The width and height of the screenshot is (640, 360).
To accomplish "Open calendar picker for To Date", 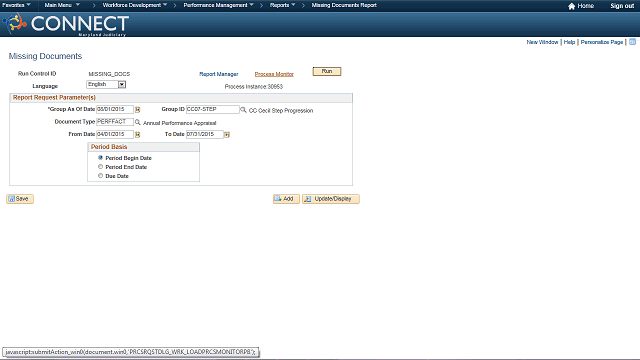I will [227, 134].
